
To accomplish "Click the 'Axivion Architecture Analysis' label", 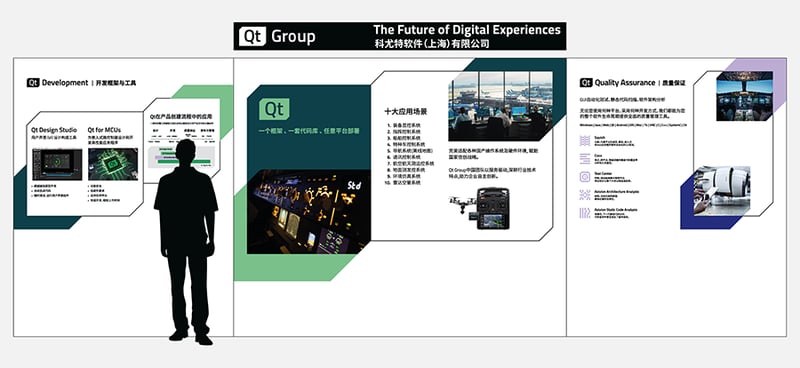I will pyautogui.click(x=617, y=191).
